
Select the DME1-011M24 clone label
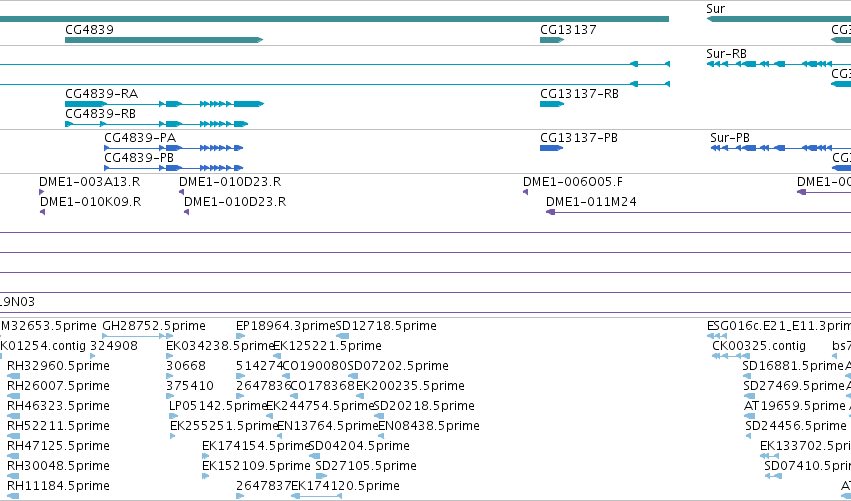[591, 202]
